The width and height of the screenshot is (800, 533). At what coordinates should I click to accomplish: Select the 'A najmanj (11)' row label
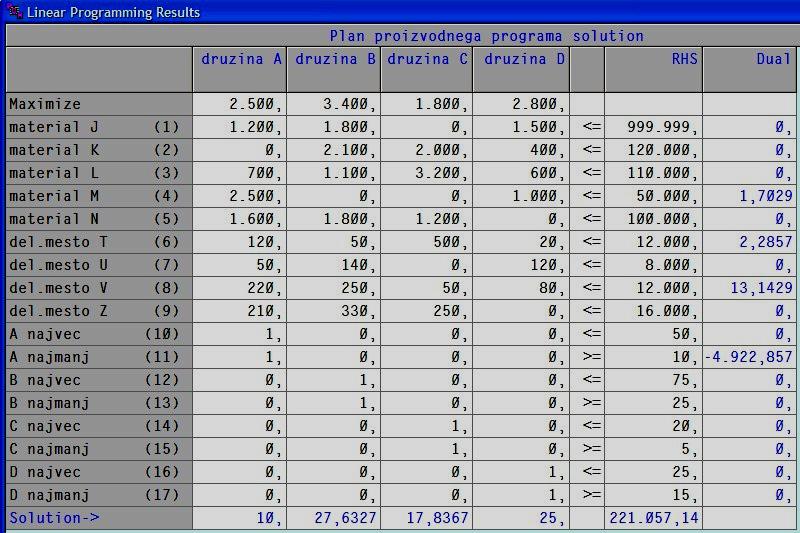coord(99,357)
